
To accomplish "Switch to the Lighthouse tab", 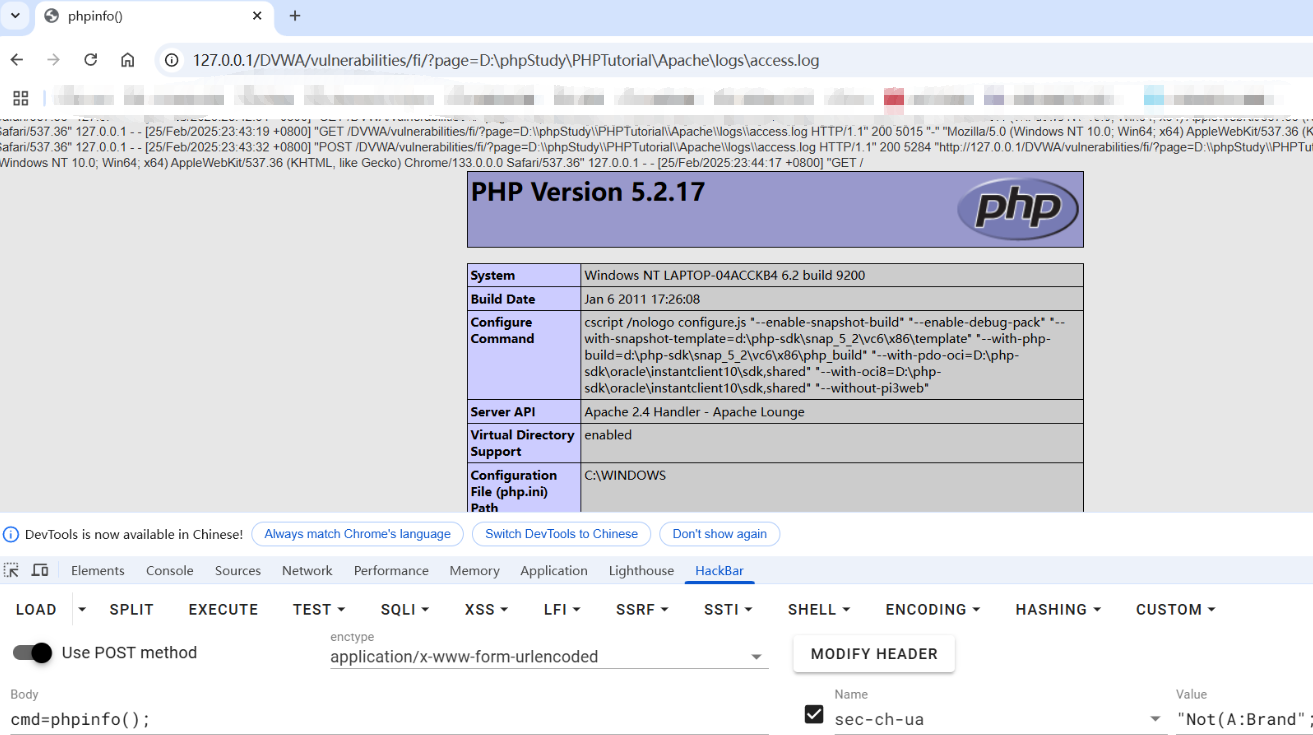I will 641,570.
